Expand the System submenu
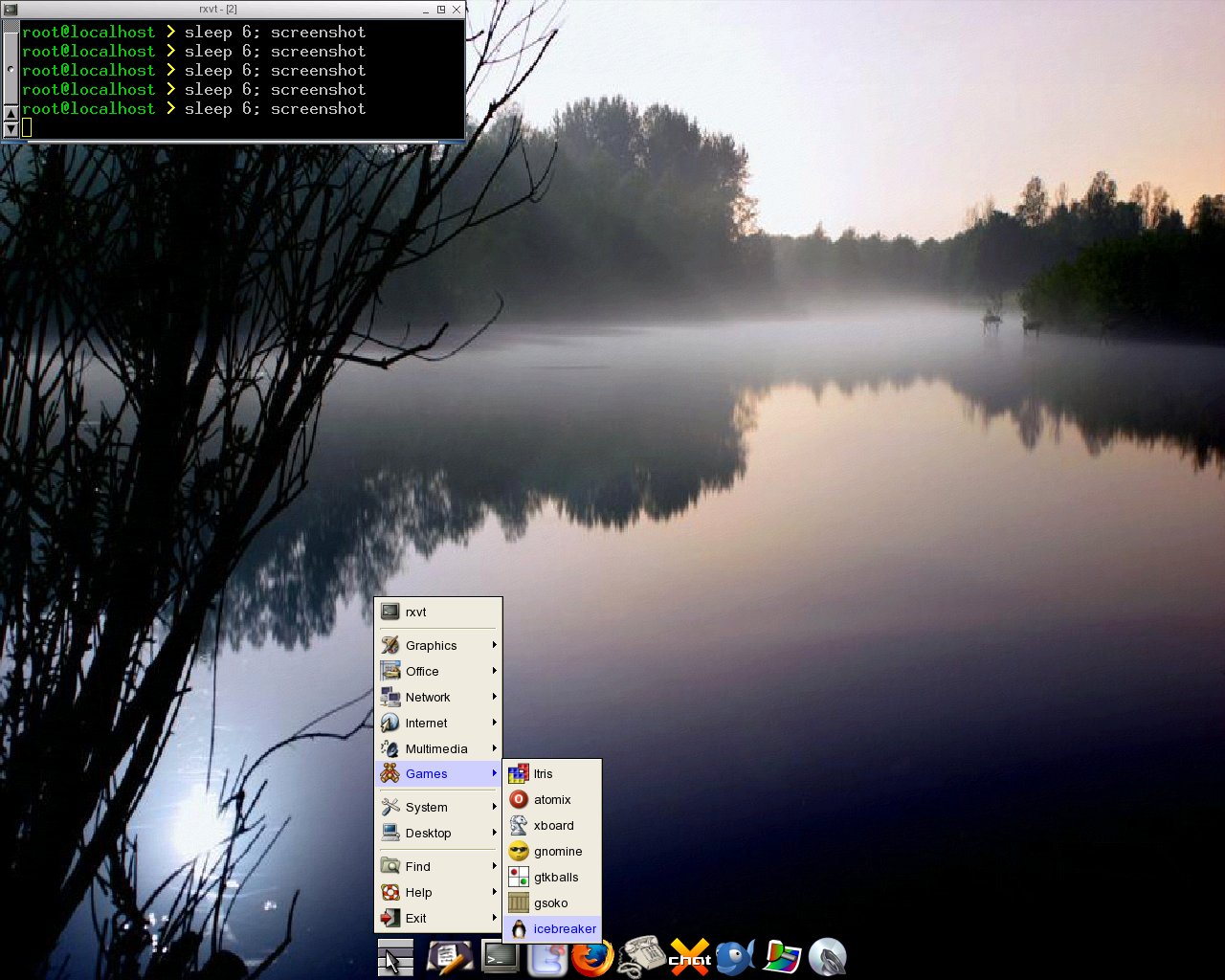 438,807
